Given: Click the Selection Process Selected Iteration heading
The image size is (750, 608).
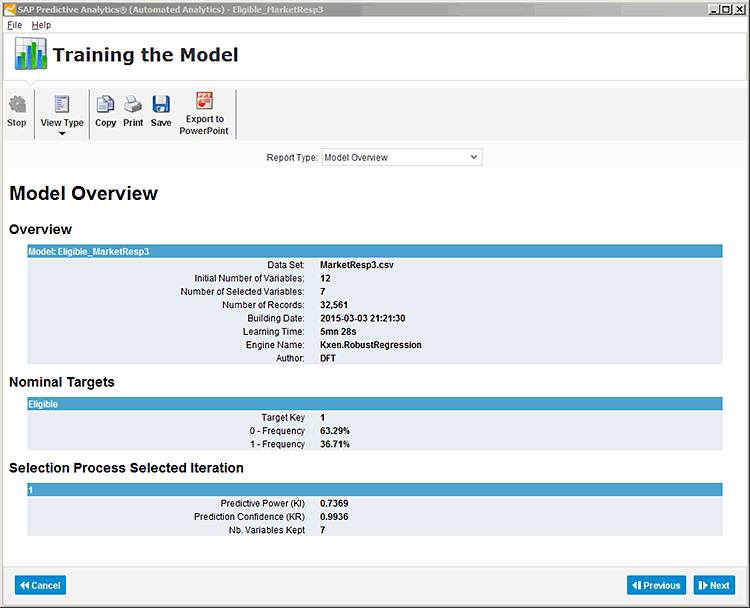Looking at the screenshot, I should pos(126,467).
